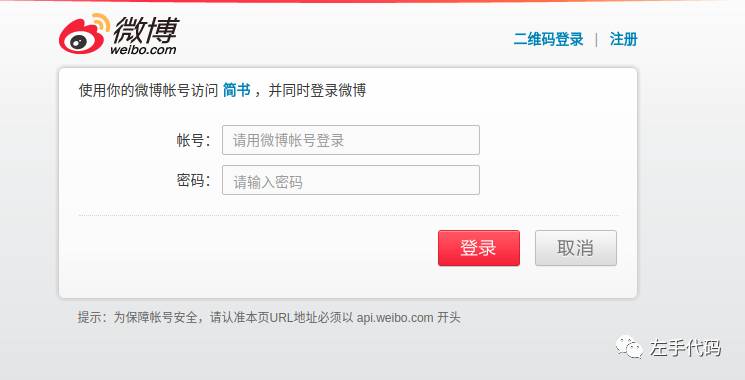Click the 密码 field label

tap(193, 180)
